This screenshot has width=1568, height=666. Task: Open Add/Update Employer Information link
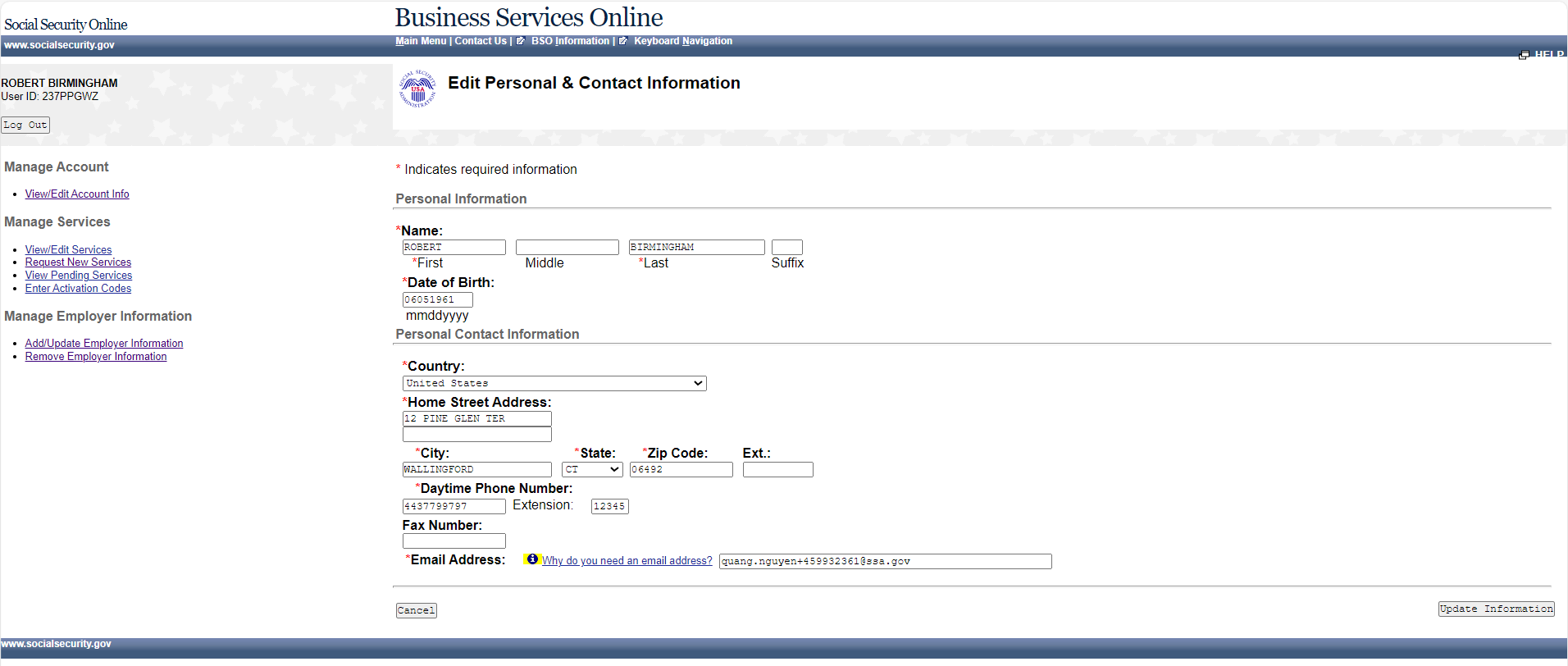pyautogui.click(x=104, y=344)
